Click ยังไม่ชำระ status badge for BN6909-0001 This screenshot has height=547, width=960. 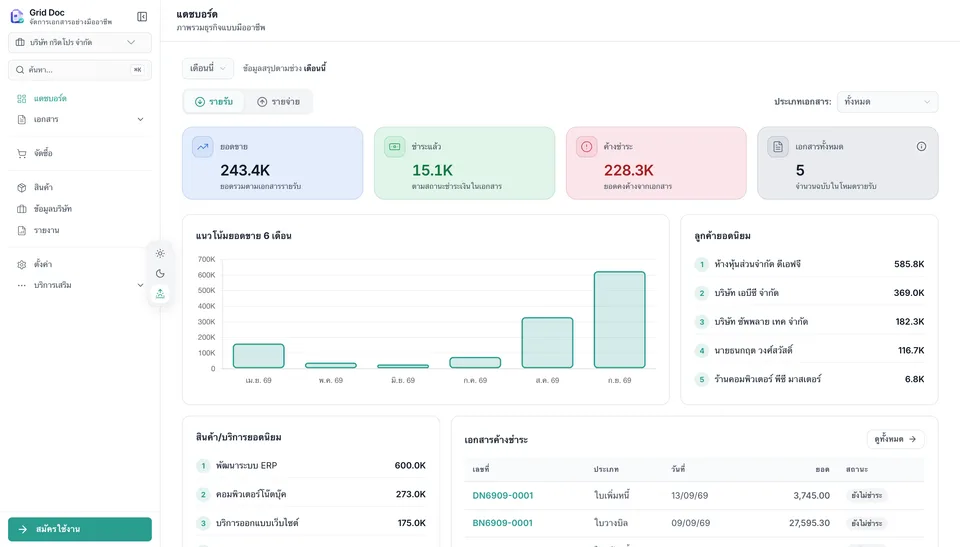[x=866, y=523]
